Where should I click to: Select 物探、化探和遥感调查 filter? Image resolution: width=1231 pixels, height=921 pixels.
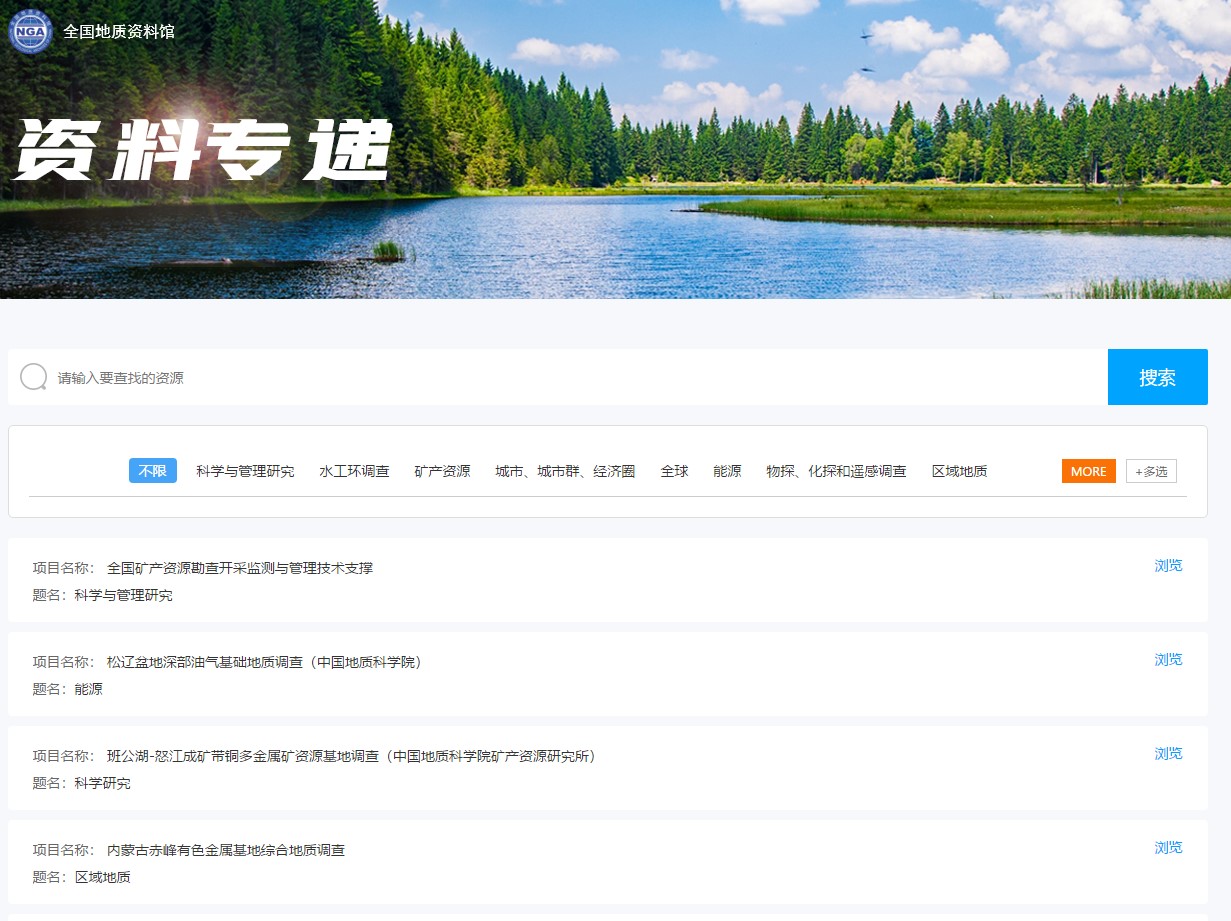(x=836, y=471)
